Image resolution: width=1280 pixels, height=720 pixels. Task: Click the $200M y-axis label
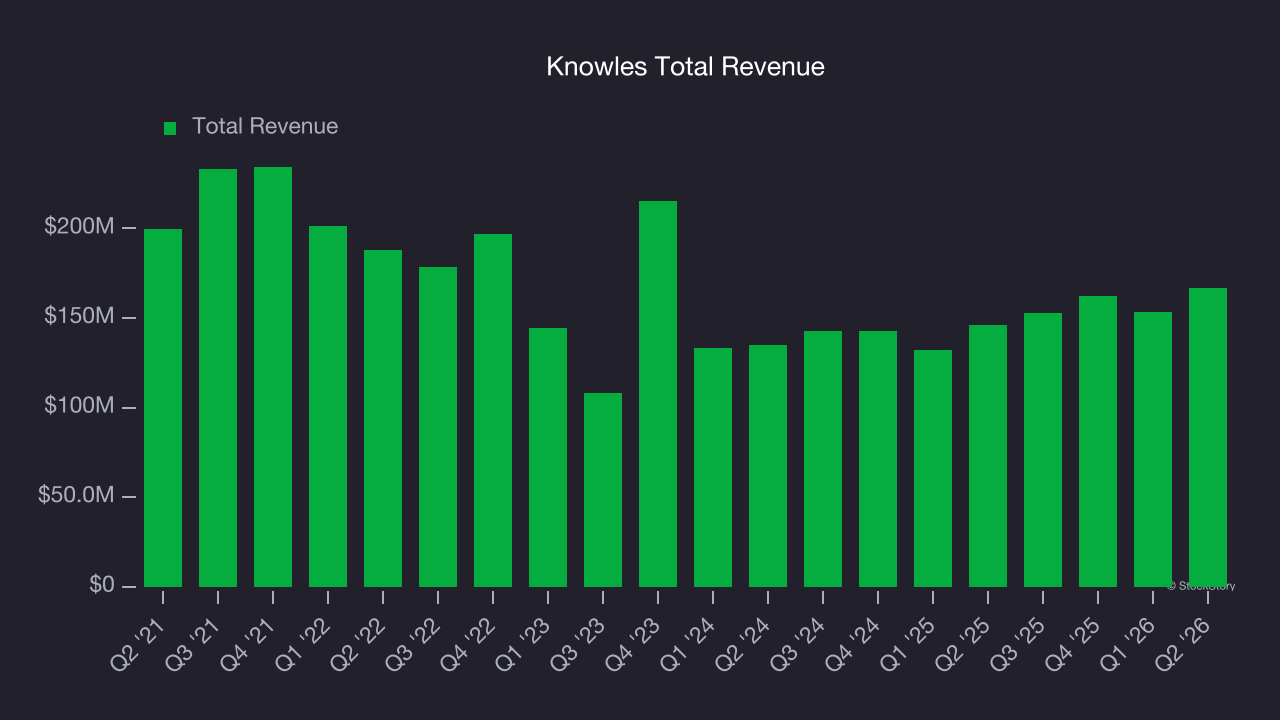tap(79, 227)
